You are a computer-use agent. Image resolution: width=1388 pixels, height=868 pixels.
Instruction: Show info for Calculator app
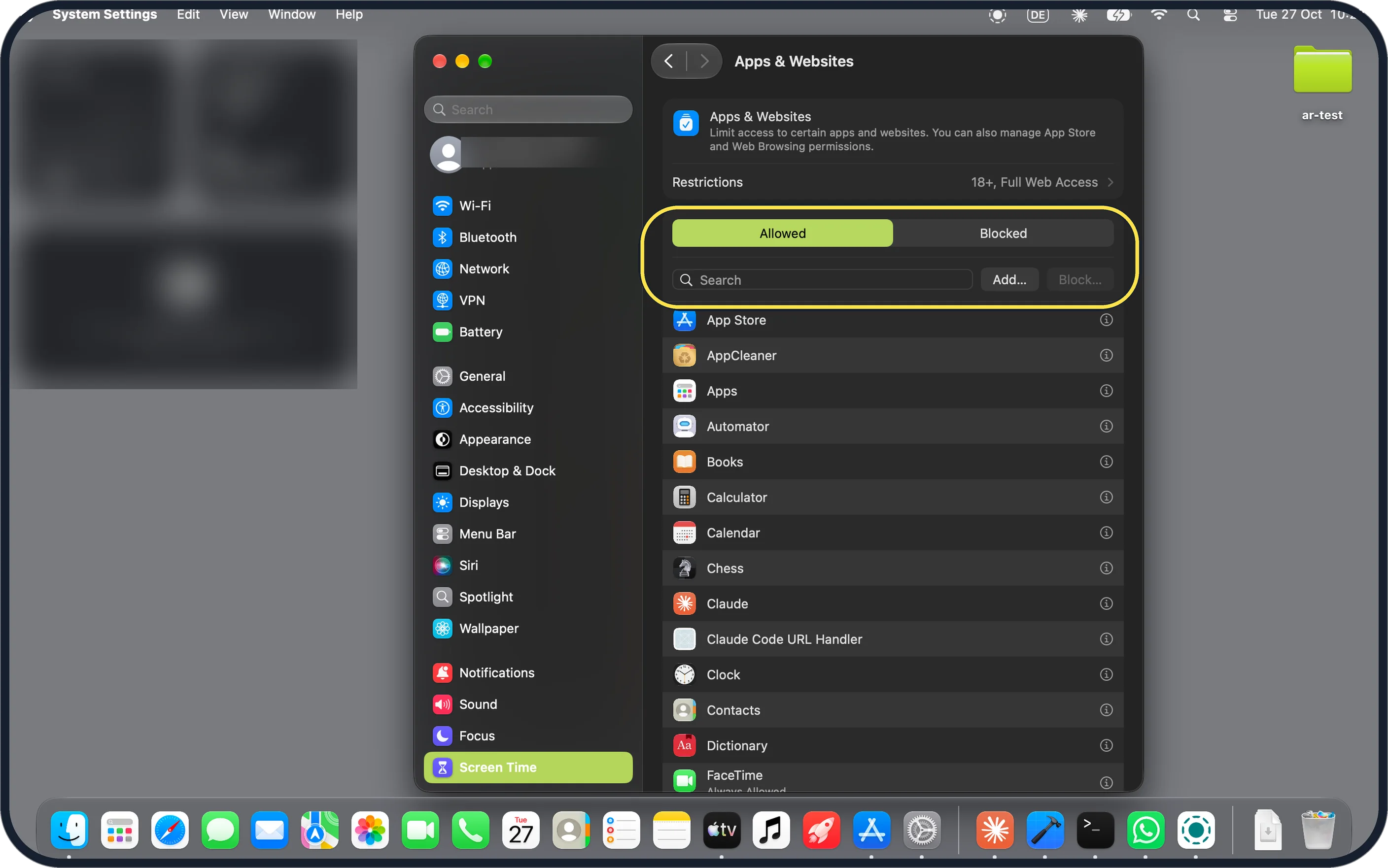(1106, 498)
